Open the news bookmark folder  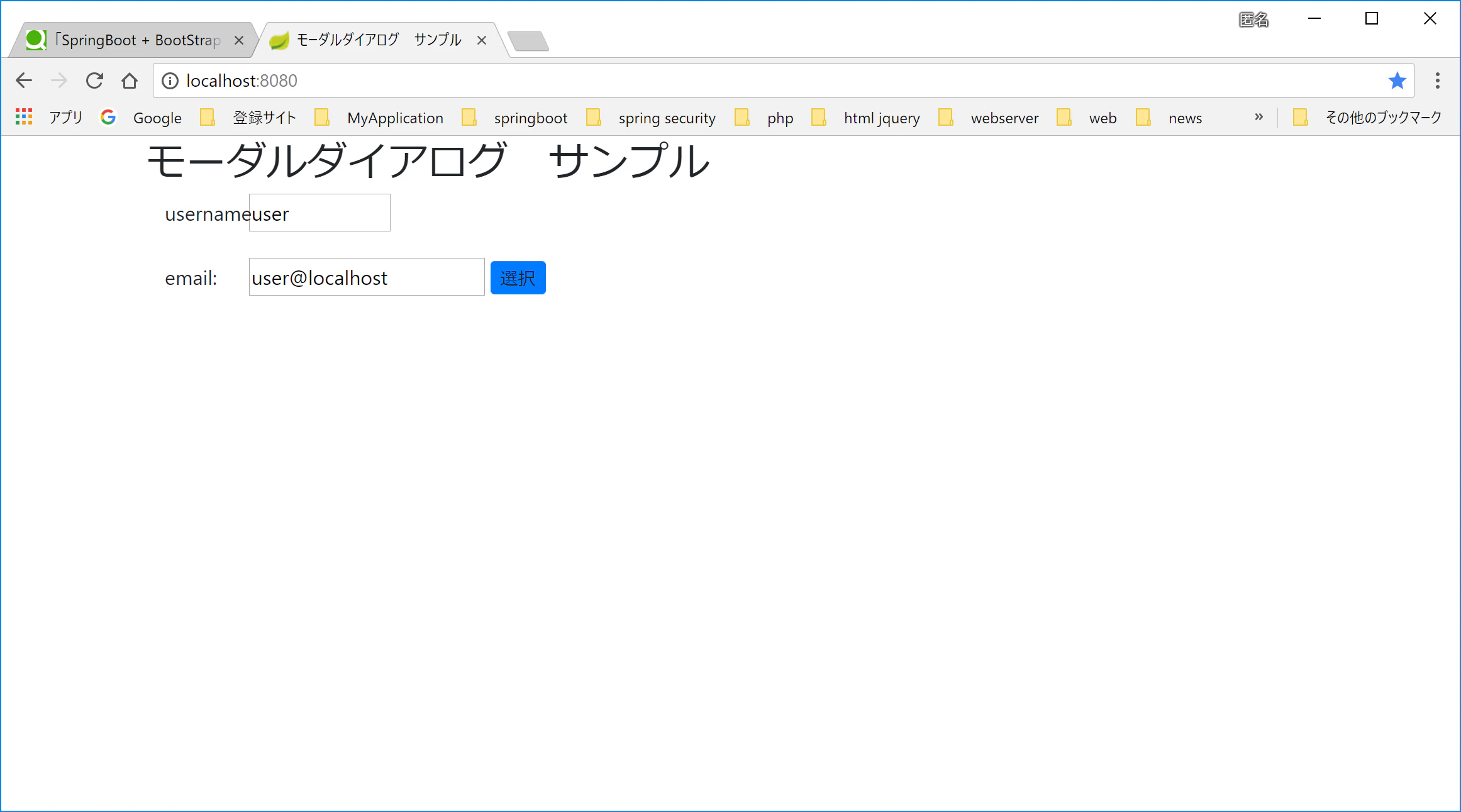(1169, 118)
